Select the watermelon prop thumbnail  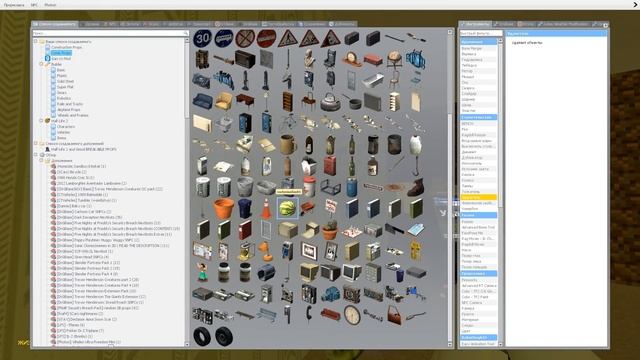(x=287, y=208)
